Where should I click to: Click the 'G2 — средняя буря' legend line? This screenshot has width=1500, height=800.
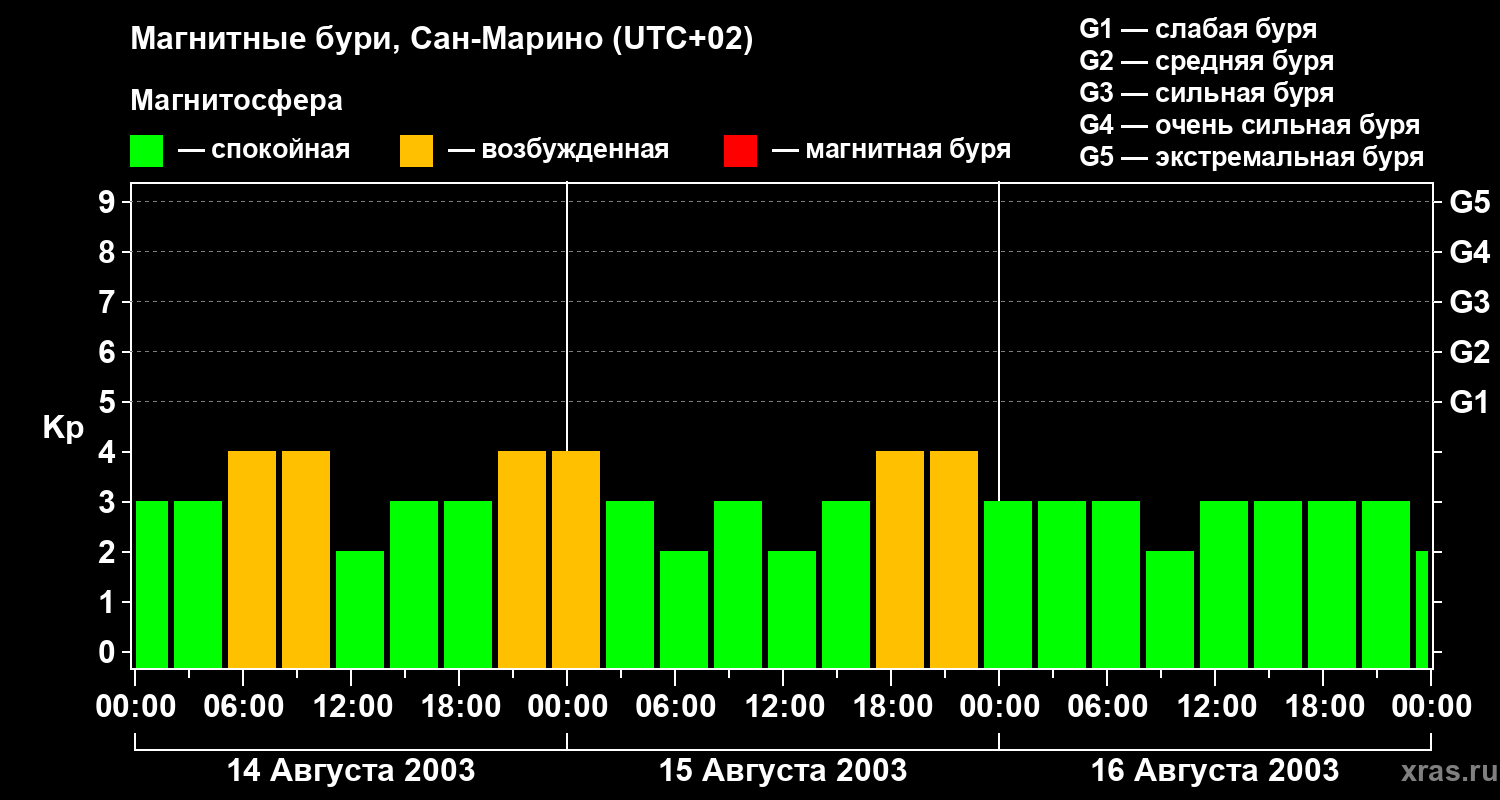tap(1207, 60)
